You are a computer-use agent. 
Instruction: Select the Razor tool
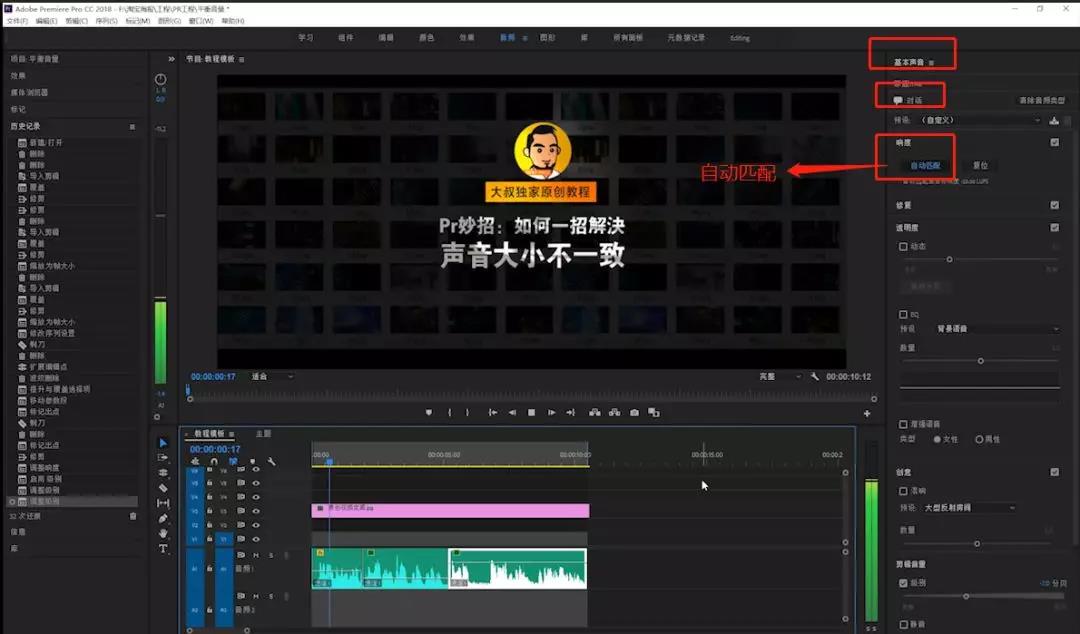click(163, 488)
